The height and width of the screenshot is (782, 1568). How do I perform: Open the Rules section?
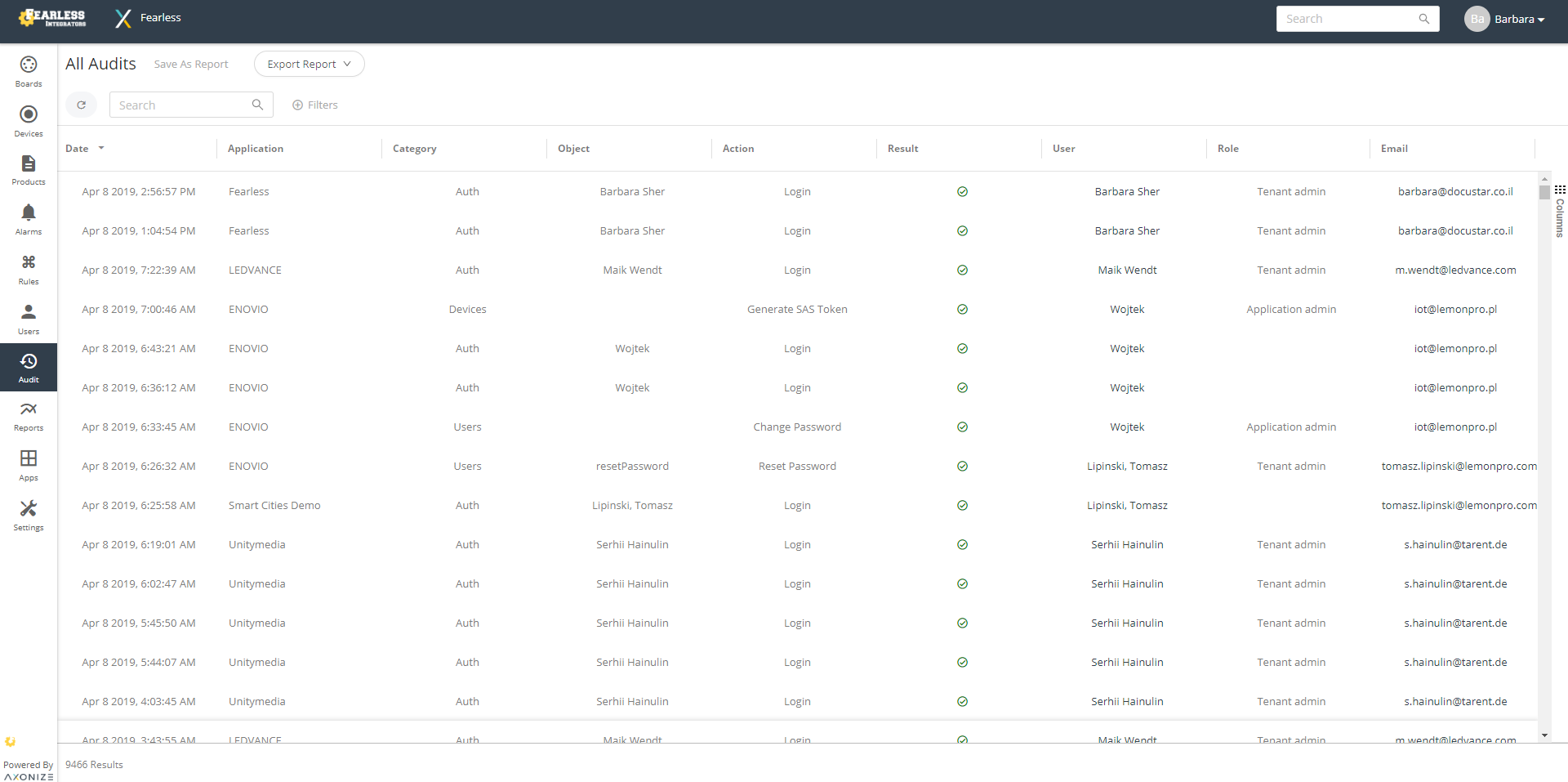click(29, 269)
